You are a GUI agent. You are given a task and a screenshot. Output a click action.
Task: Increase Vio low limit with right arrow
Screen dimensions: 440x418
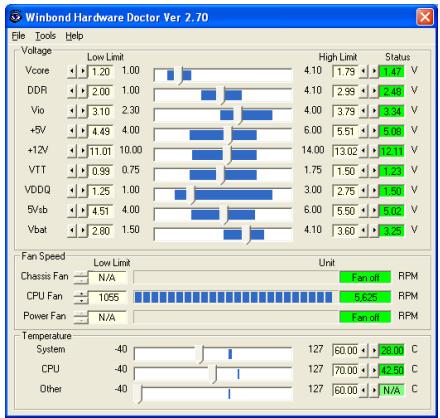pos(82,111)
